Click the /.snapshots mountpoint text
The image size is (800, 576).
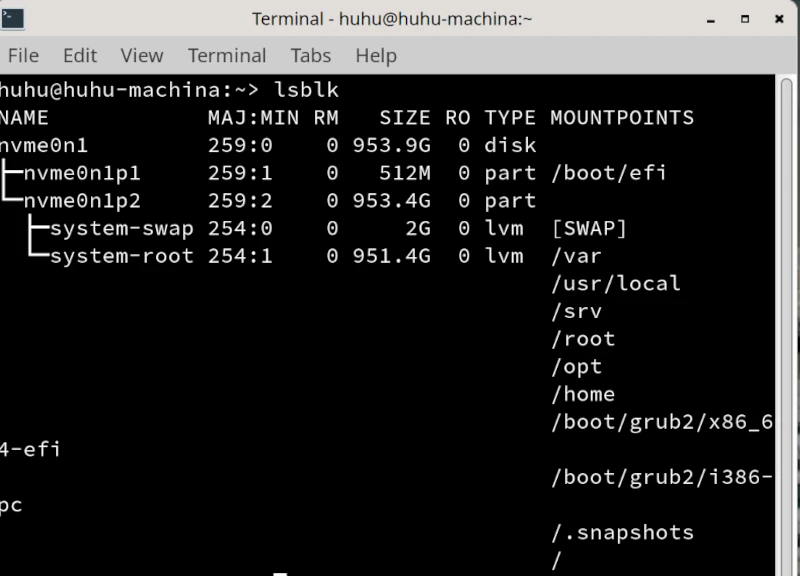pyautogui.click(x=622, y=532)
